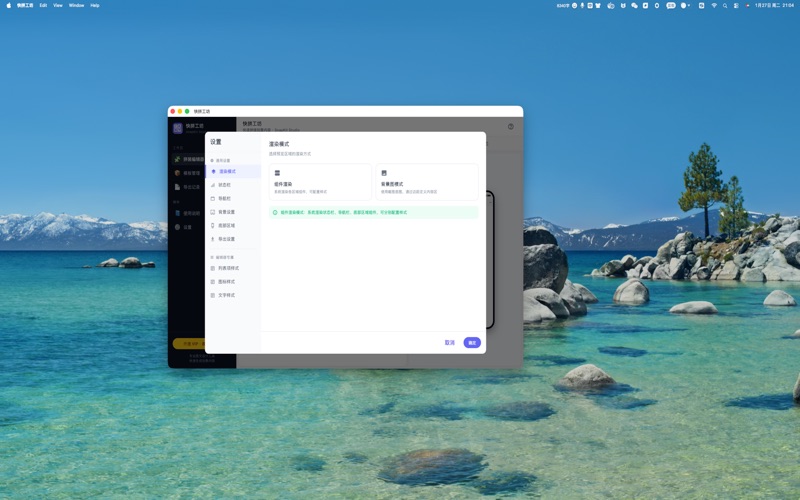Click the 确定 confirm button
The width and height of the screenshot is (800, 500).
(x=472, y=343)
